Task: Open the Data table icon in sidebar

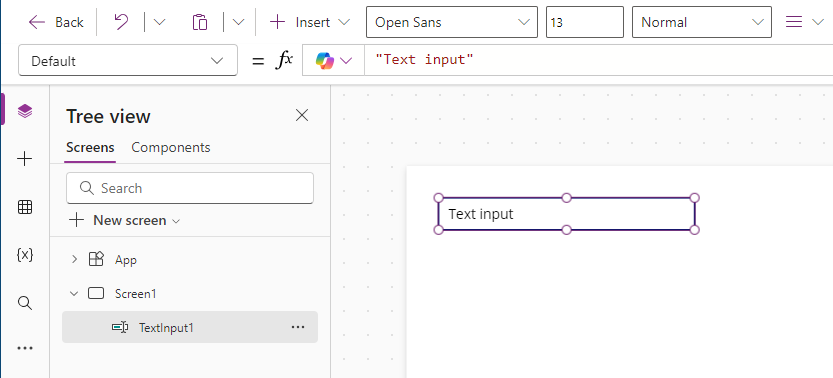Action: (25, 207)
